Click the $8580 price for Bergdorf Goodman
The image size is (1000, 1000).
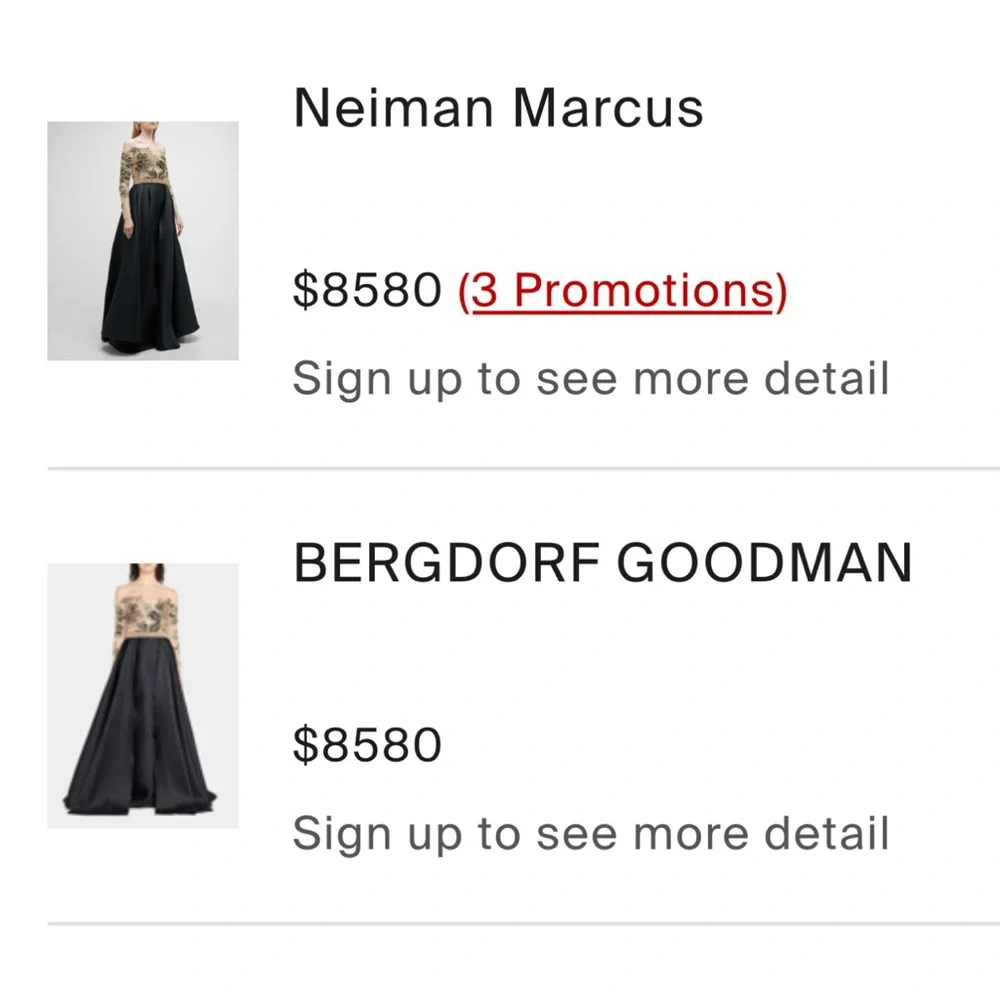(x=367, y=745)
